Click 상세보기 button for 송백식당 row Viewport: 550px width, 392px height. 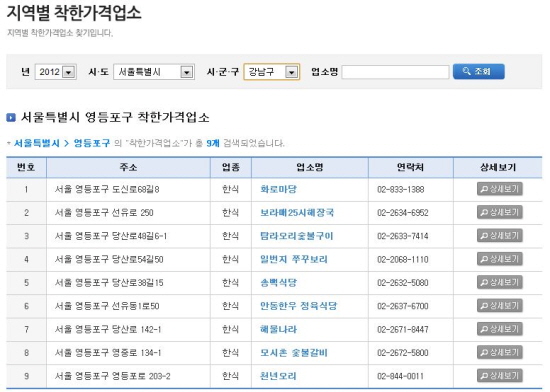coord(500,282)
